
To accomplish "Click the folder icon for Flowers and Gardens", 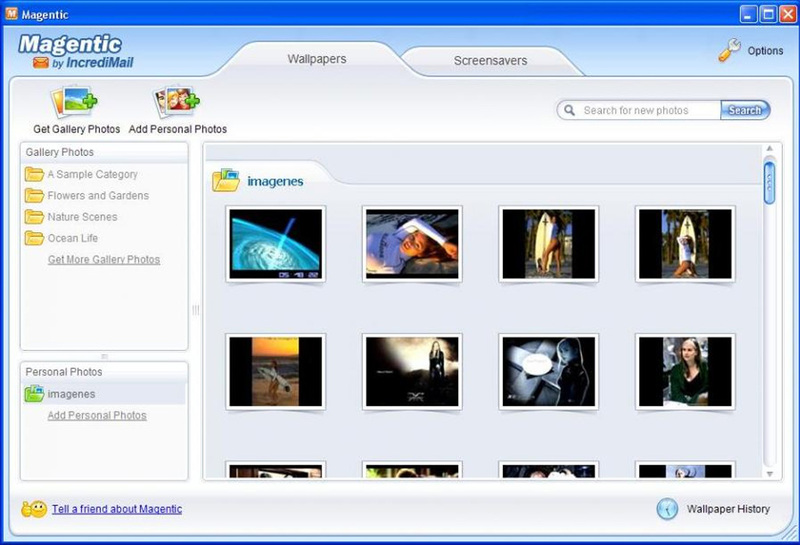I will click(34, 195).
